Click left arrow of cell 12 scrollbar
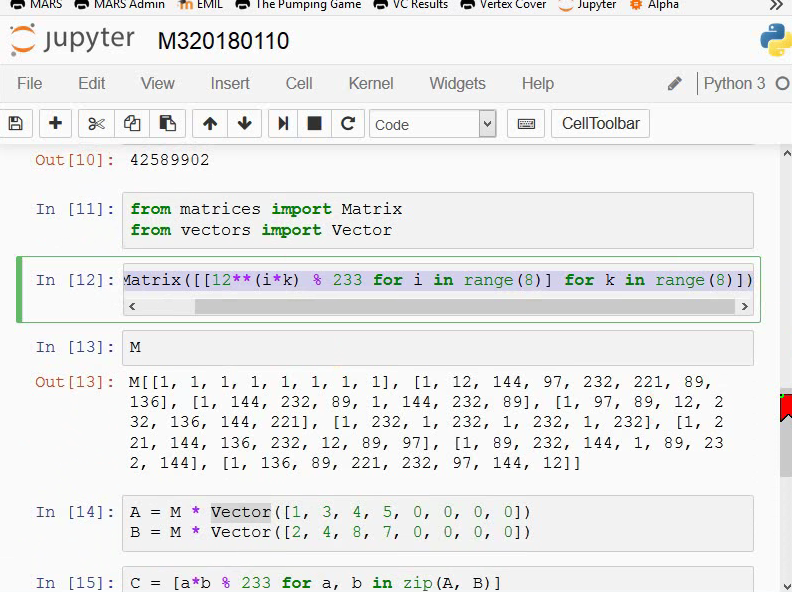792x592 pixels. click(132, 306)
